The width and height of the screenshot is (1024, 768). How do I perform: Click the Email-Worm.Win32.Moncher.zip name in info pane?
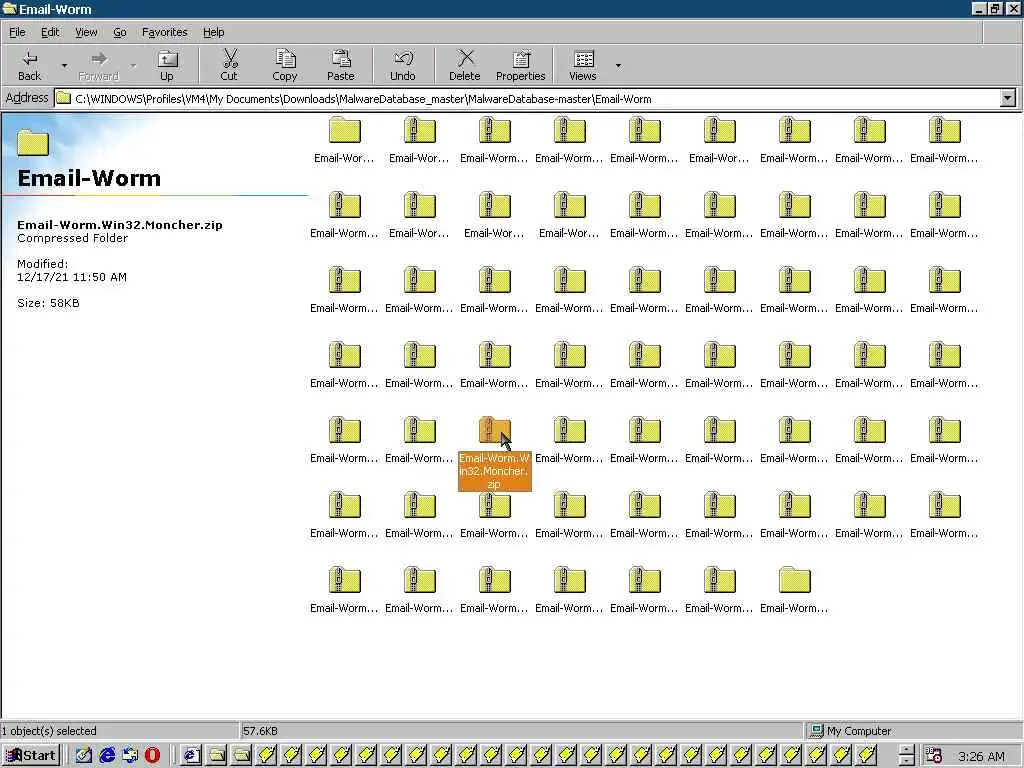120,225
